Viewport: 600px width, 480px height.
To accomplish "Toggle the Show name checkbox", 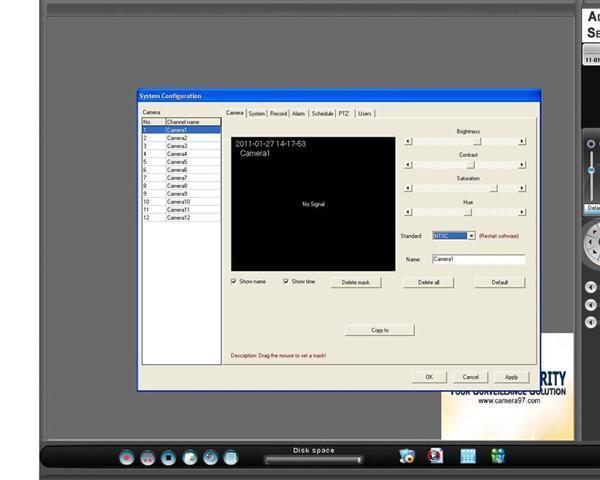I will pos(234,282).
